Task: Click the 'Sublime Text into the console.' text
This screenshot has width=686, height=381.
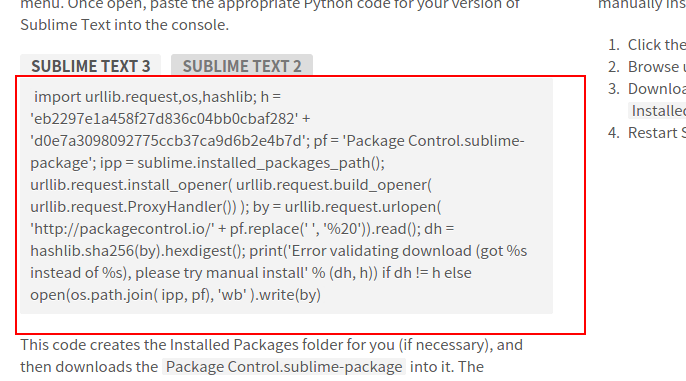Action: (x=125, y=24)
